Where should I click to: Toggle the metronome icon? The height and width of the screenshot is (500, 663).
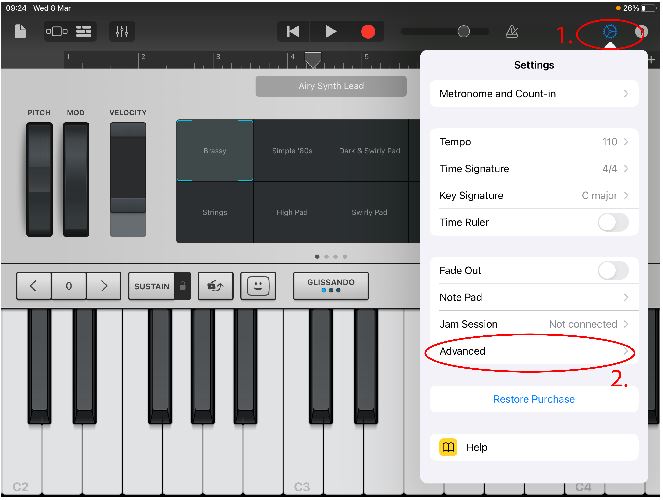[x=512, y=32]
